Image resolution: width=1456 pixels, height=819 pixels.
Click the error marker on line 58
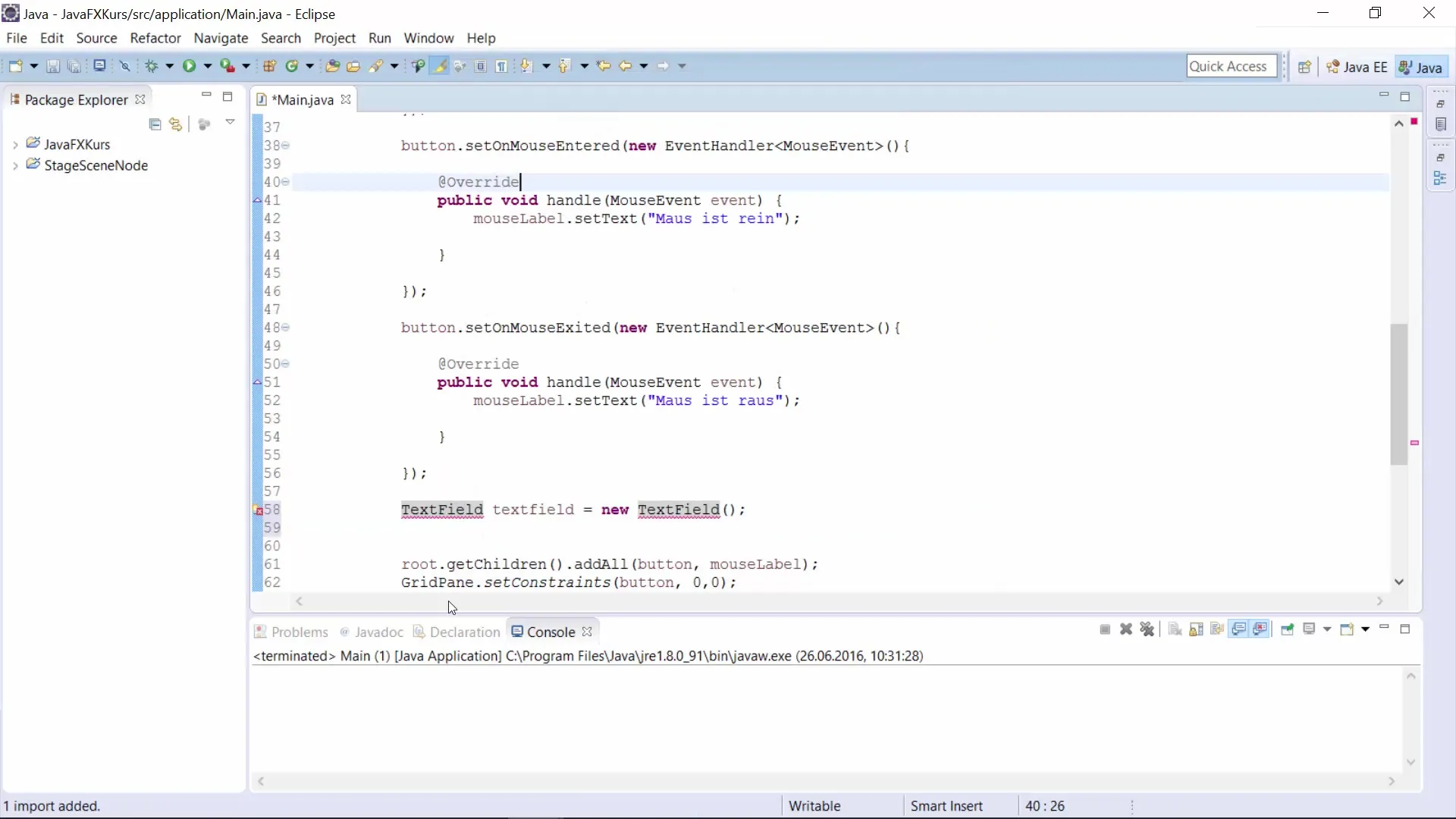coord(258,510)
